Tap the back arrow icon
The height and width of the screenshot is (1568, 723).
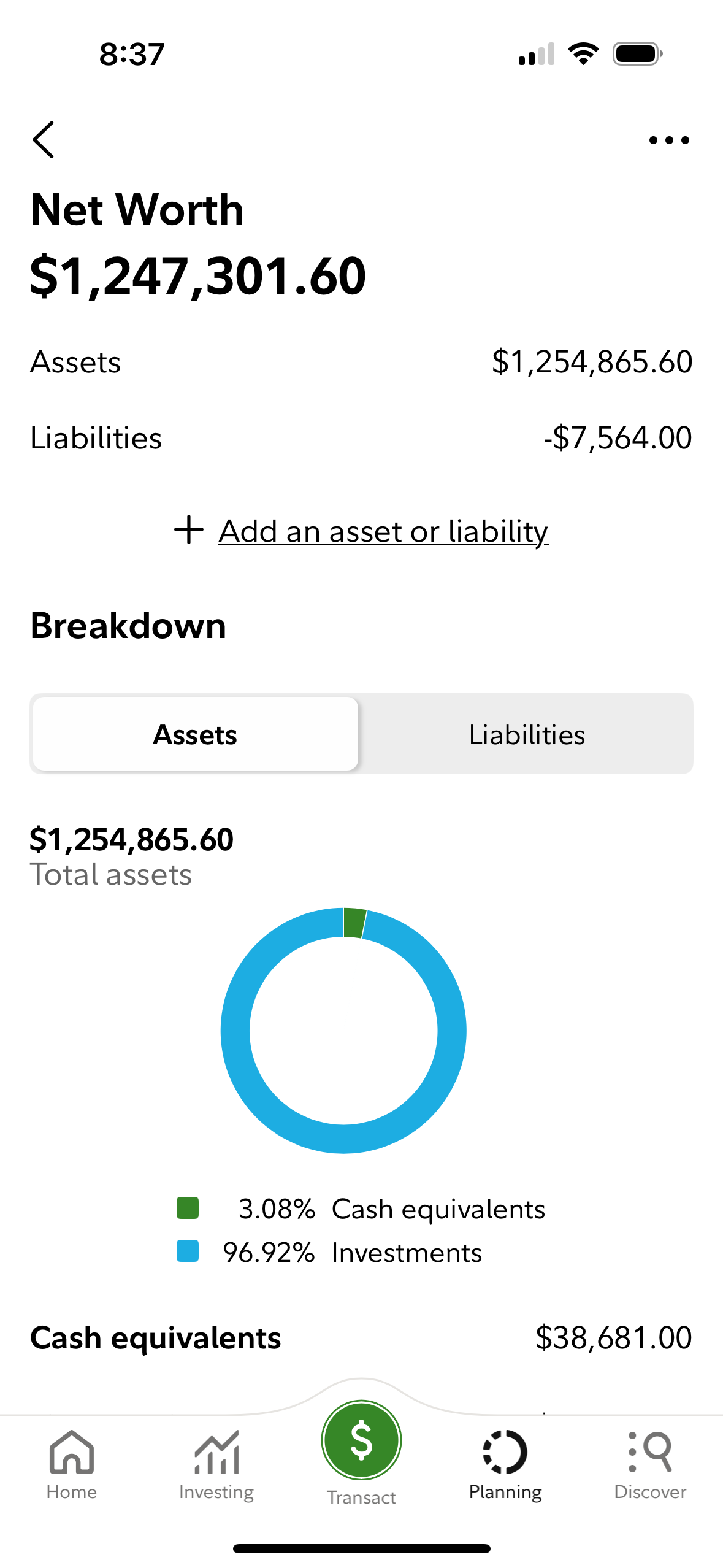(44, 140)
